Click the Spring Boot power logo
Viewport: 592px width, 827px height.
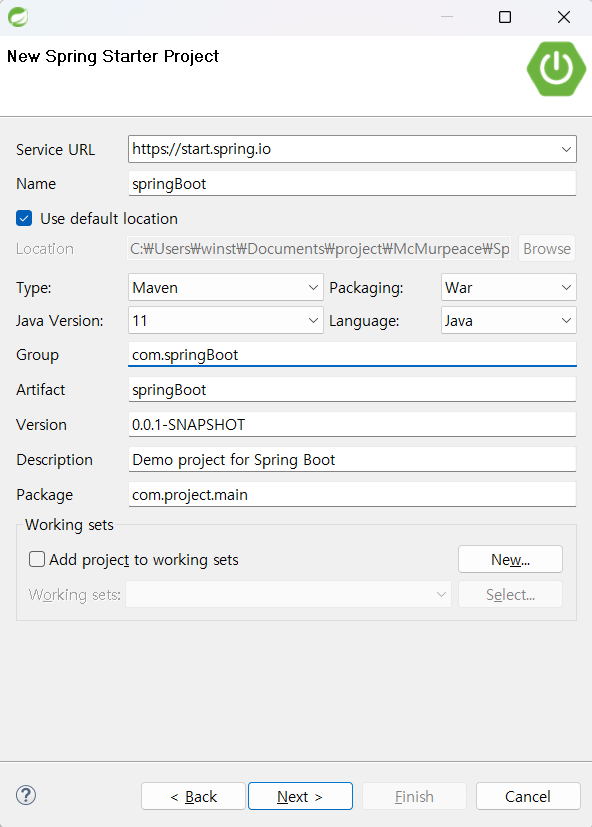click(556, 69)
